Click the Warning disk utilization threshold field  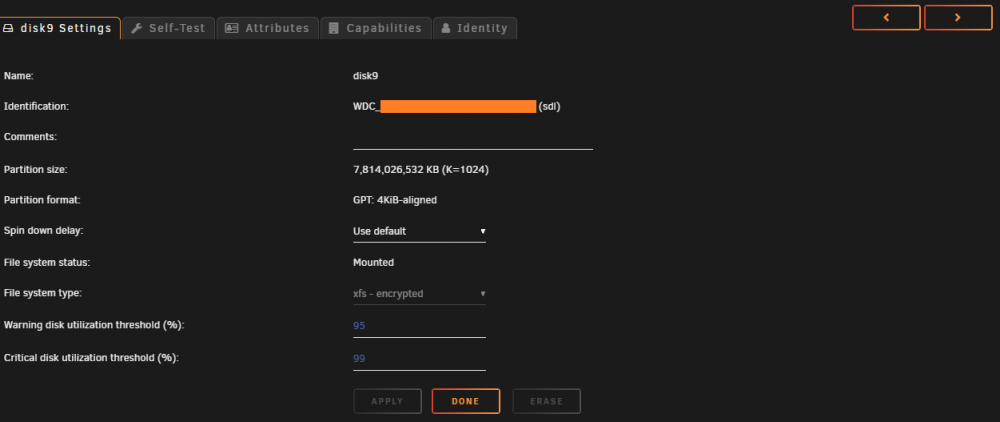click(420, 326)
